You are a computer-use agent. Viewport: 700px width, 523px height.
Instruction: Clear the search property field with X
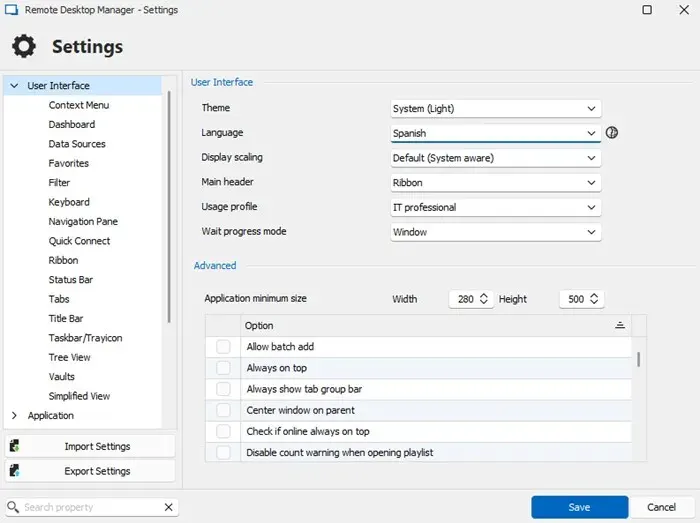pyautogui.click(x=168, y=507)
